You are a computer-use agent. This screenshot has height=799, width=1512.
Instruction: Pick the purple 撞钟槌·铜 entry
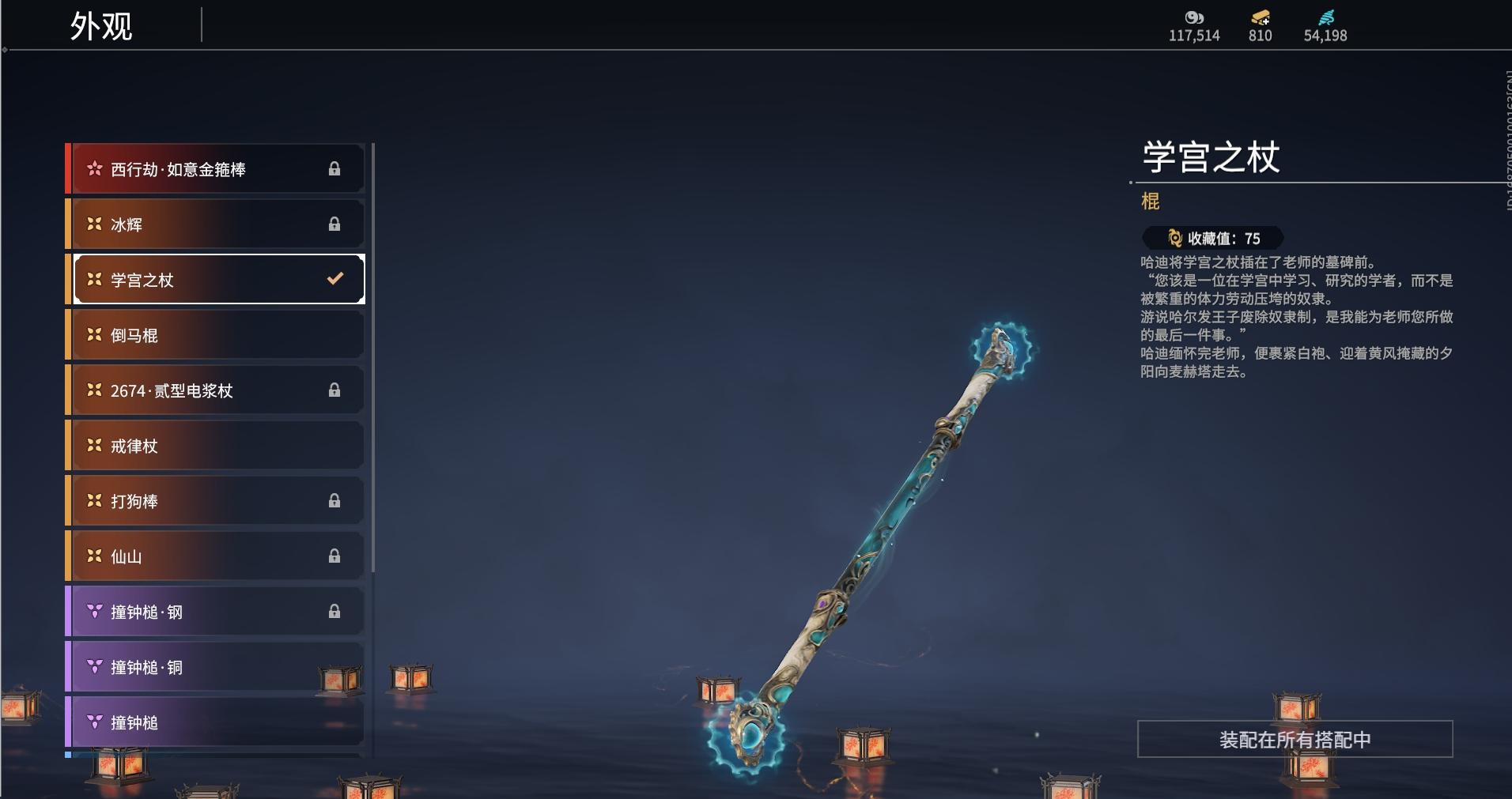[214, 666]
